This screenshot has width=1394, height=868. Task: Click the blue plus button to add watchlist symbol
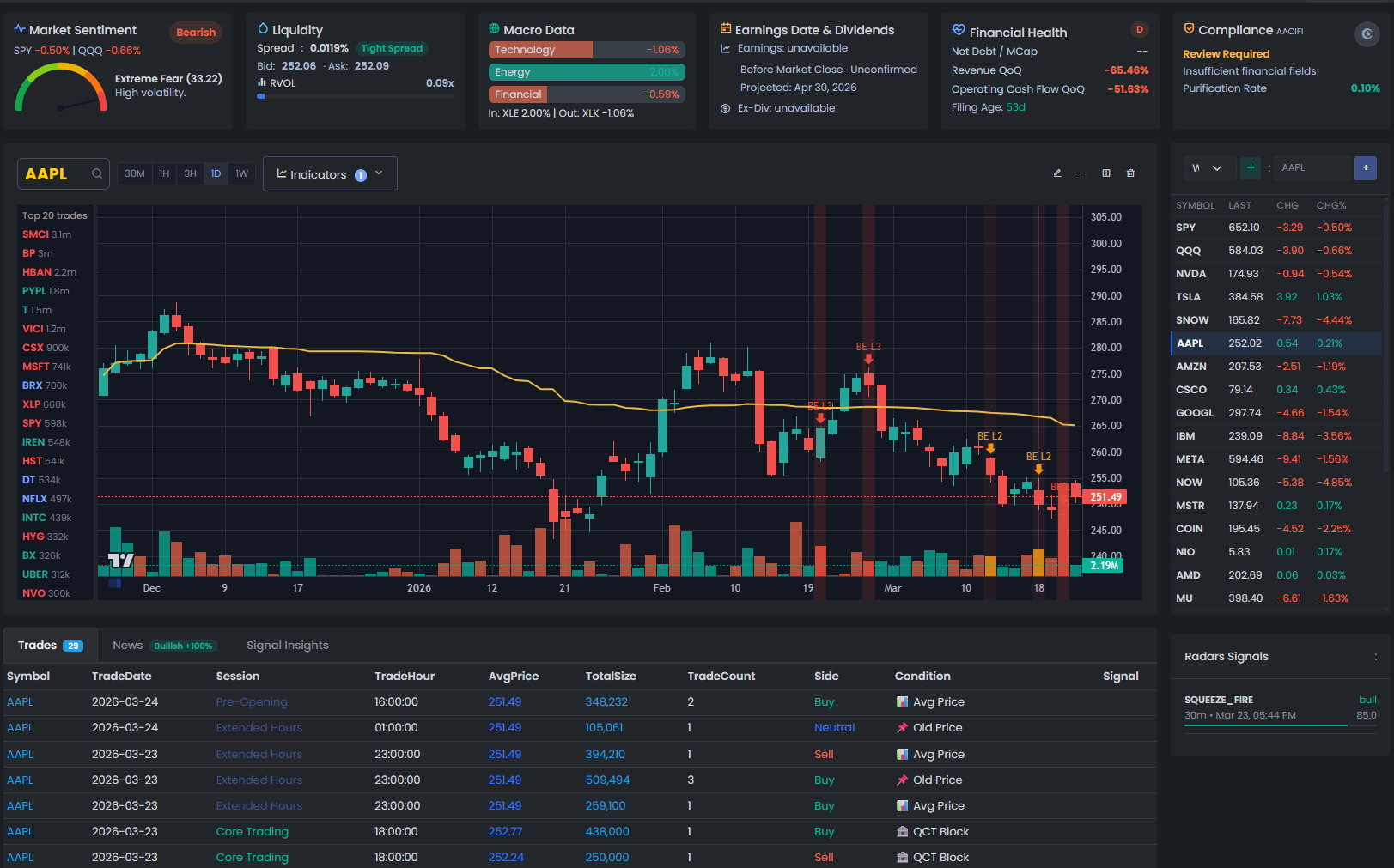click(1366, 167)
